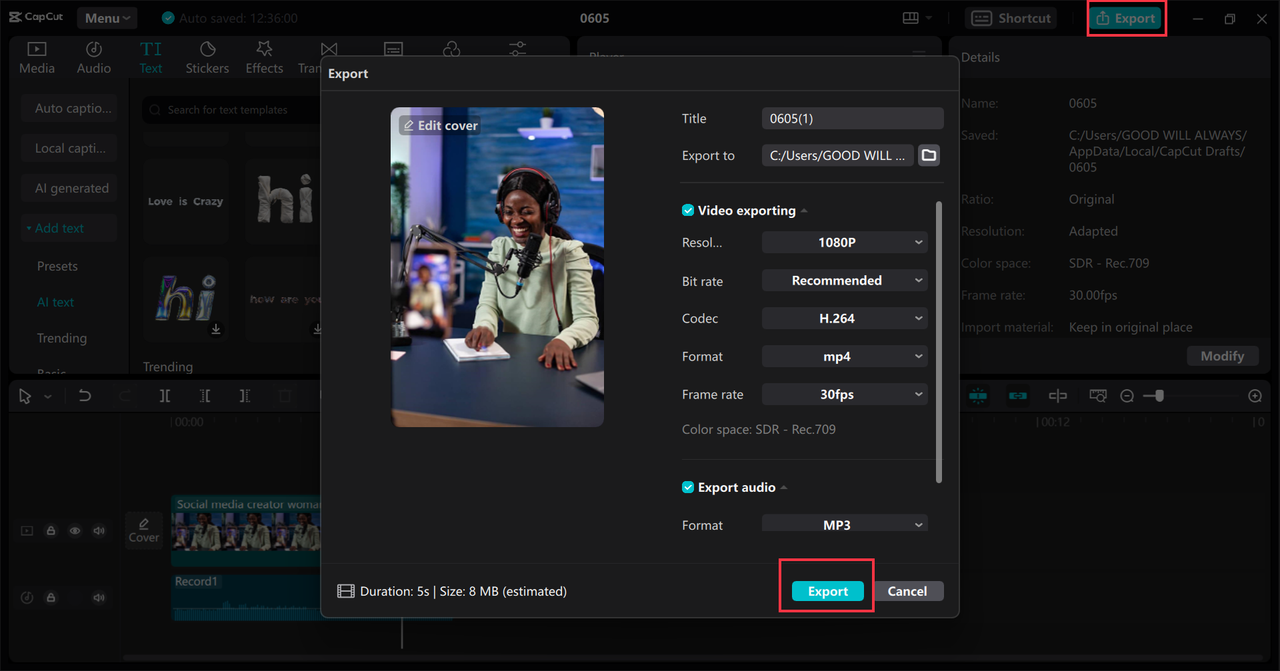Click the Undo arrow in timeline toolbar
The image size is (1280, 671).
coord(85,396)
